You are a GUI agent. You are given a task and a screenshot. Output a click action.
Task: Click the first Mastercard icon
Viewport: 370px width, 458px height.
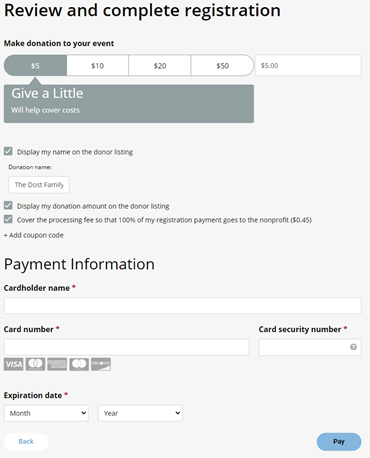[x=35, y=364]
